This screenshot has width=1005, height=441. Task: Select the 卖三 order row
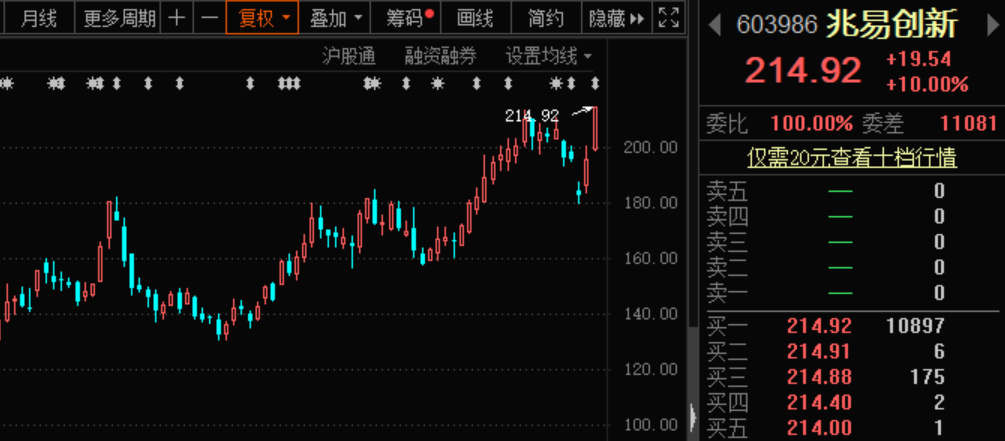click(852, 242)
